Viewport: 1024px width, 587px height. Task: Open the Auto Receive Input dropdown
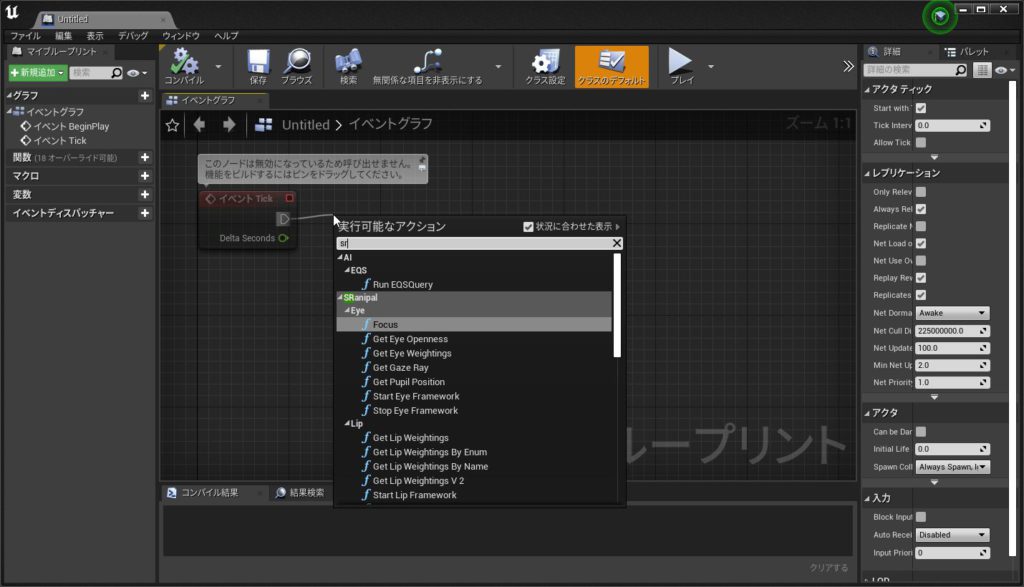click(x=952, y=535)
